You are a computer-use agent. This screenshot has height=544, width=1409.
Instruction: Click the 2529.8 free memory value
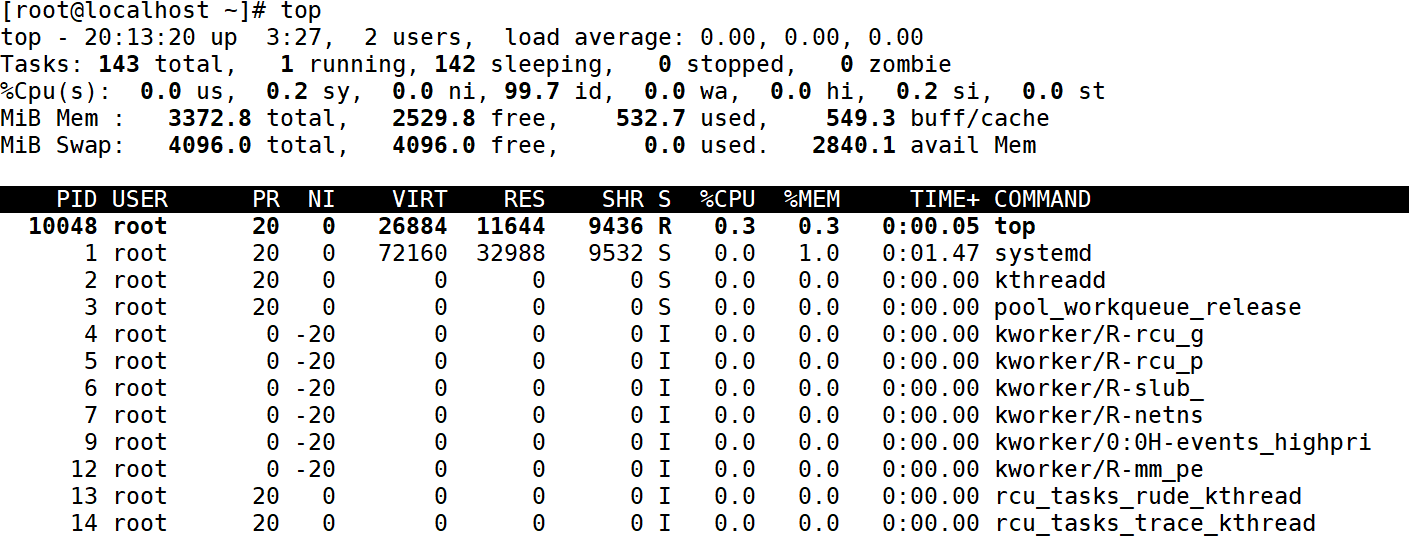tap(434, 119)
